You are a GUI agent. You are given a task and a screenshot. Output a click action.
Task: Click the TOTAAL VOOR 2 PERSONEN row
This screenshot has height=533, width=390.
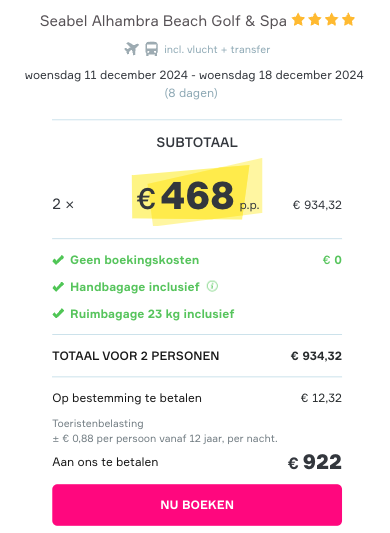[x=197, y=356]
